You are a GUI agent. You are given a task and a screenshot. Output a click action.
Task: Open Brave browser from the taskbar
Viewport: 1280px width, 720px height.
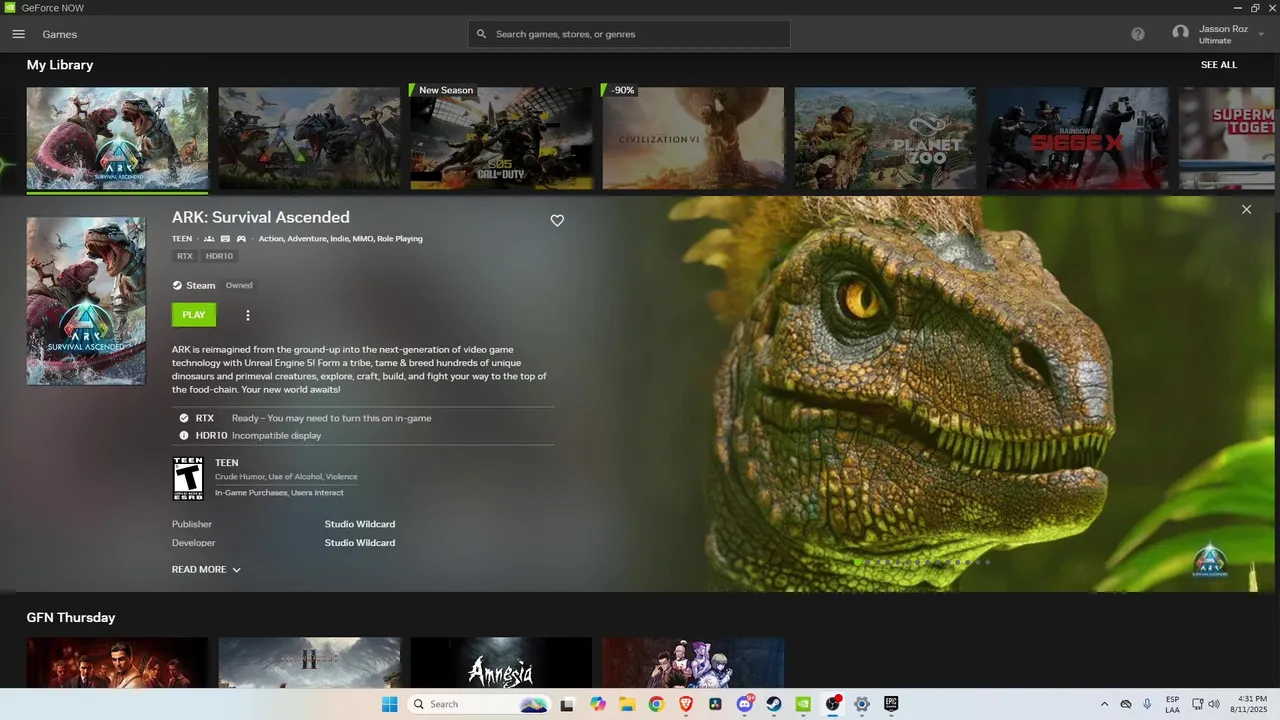point(686,704)
